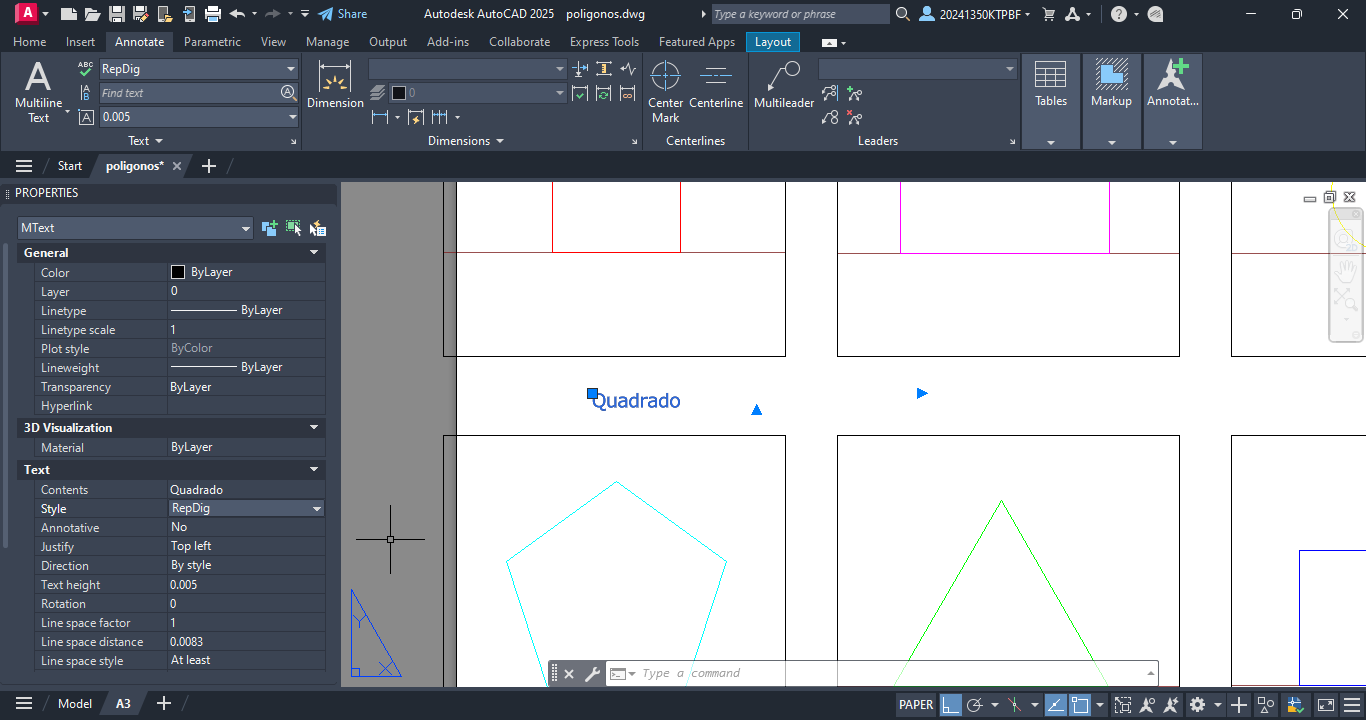
Task: Click the Remove Leader icon
Action: tap(855, 118)
